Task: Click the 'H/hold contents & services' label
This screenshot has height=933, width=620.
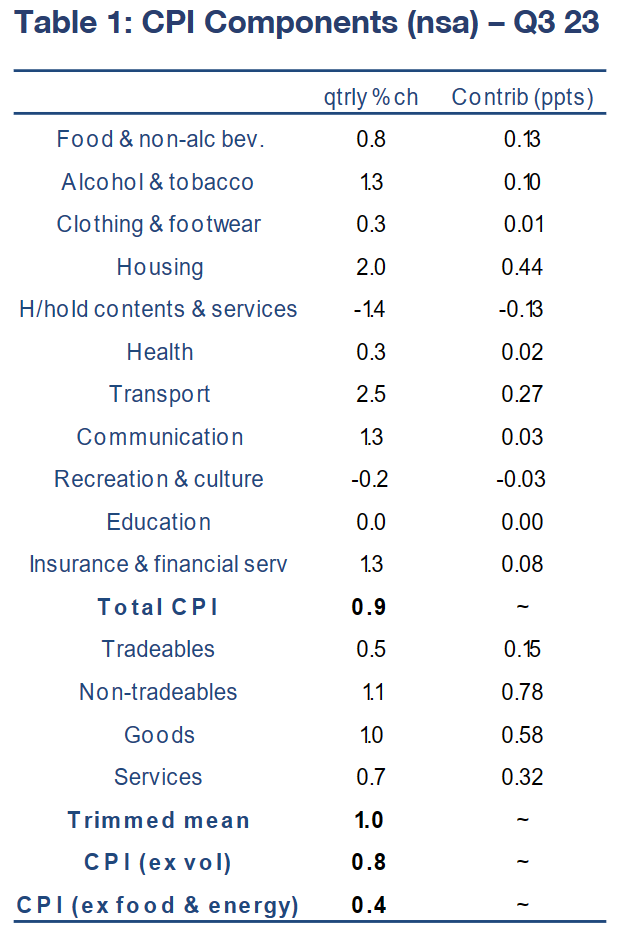Action: [158, 309]
